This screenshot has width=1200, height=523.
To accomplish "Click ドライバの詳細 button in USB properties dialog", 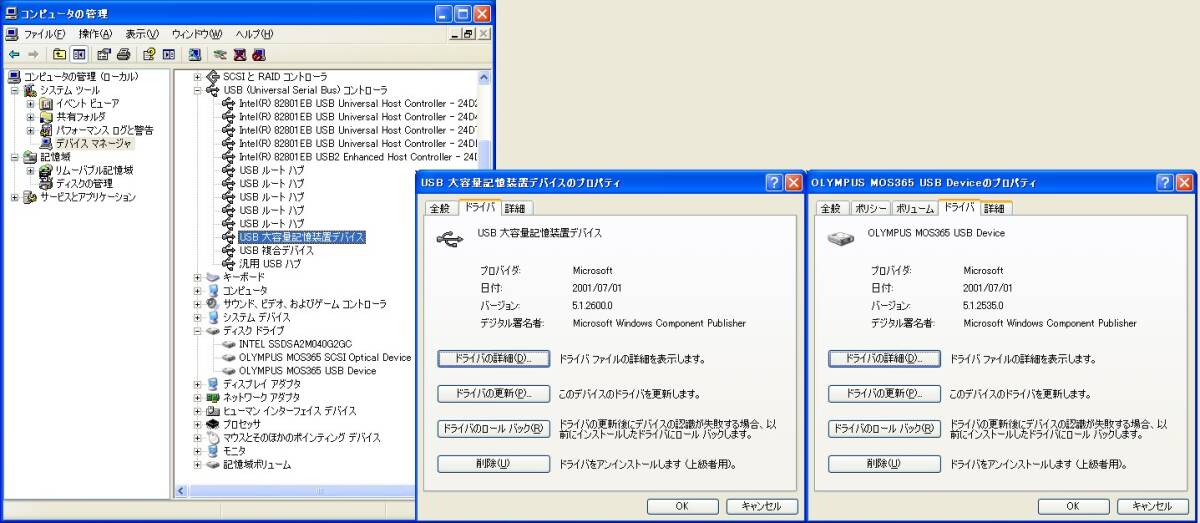I will [493, 358].
